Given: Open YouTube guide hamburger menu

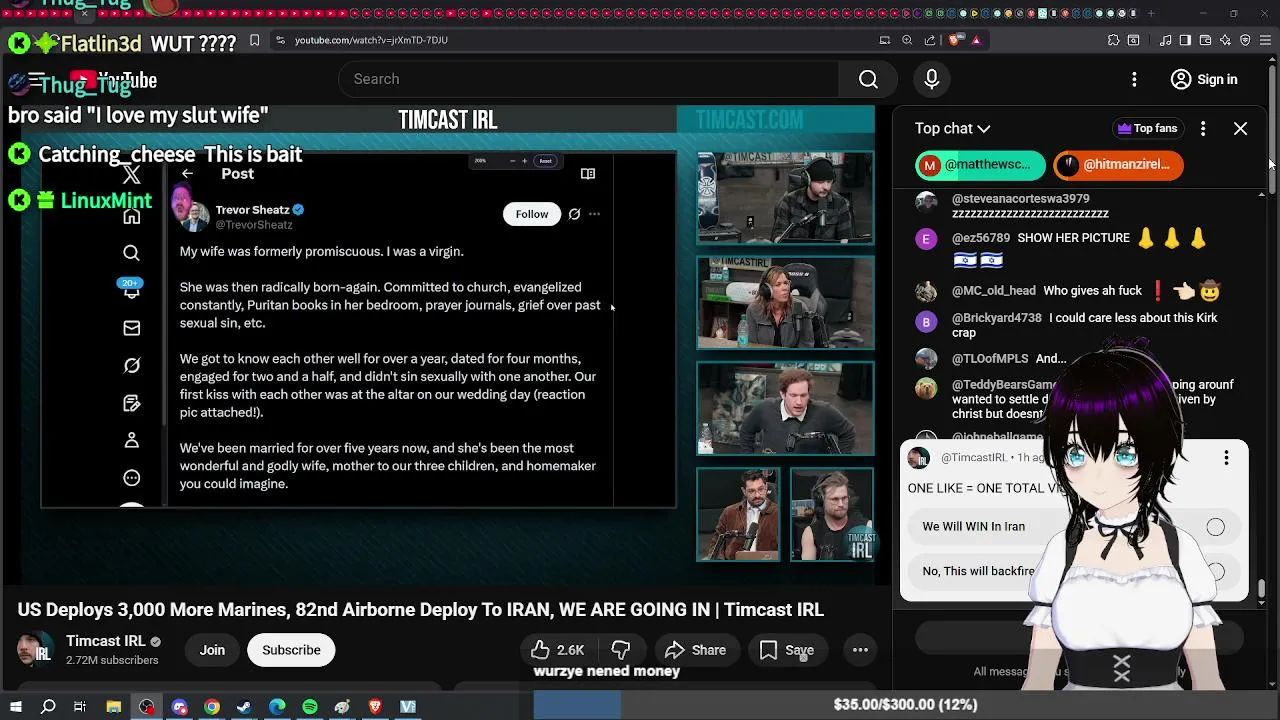Looking at the screenshot, I should [36, 80].
